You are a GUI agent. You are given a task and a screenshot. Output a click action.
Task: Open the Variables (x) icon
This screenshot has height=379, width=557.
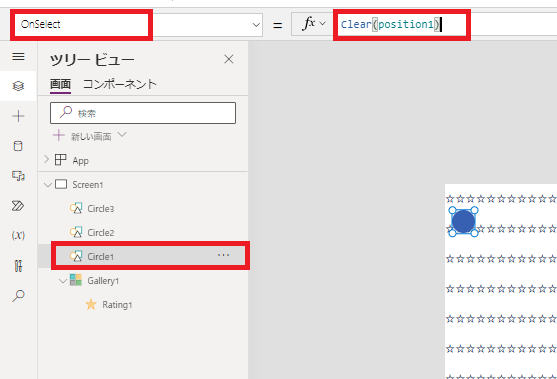tap(18, 235)
